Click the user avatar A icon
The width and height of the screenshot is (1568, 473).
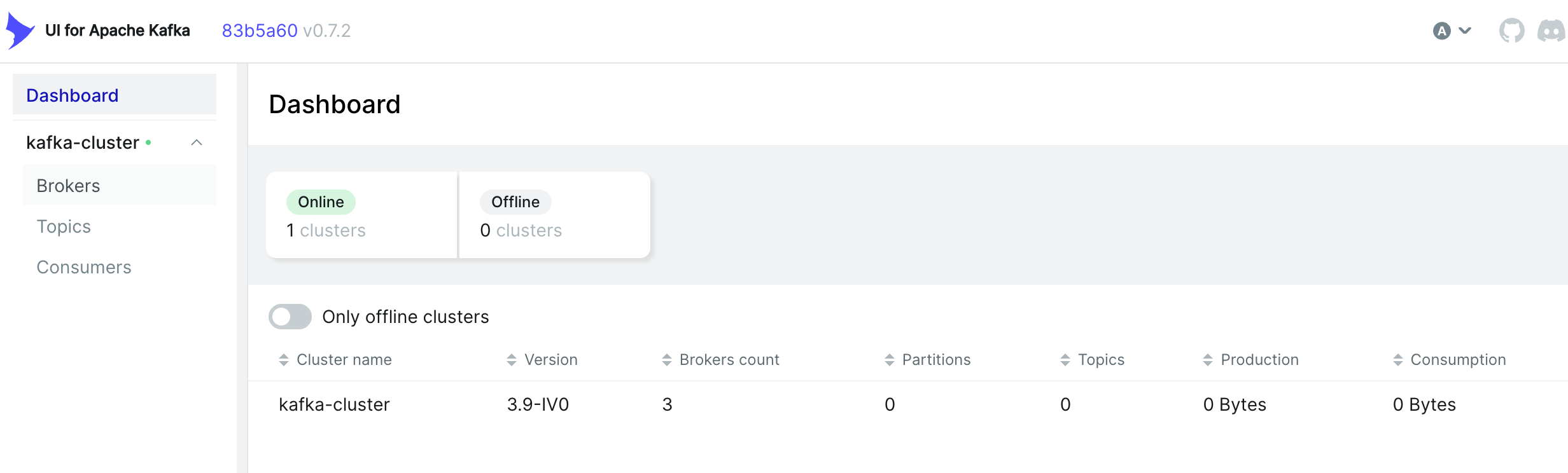[1441, 31]
